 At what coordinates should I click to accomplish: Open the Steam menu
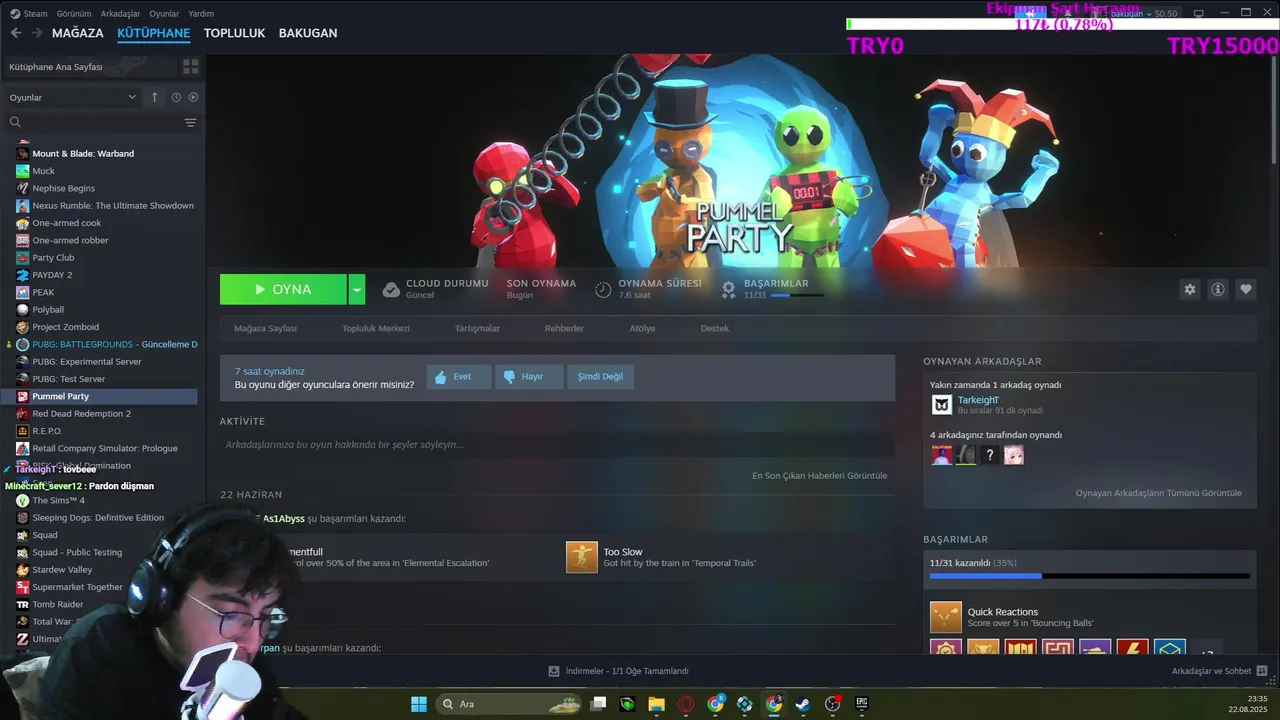(35, 14)
